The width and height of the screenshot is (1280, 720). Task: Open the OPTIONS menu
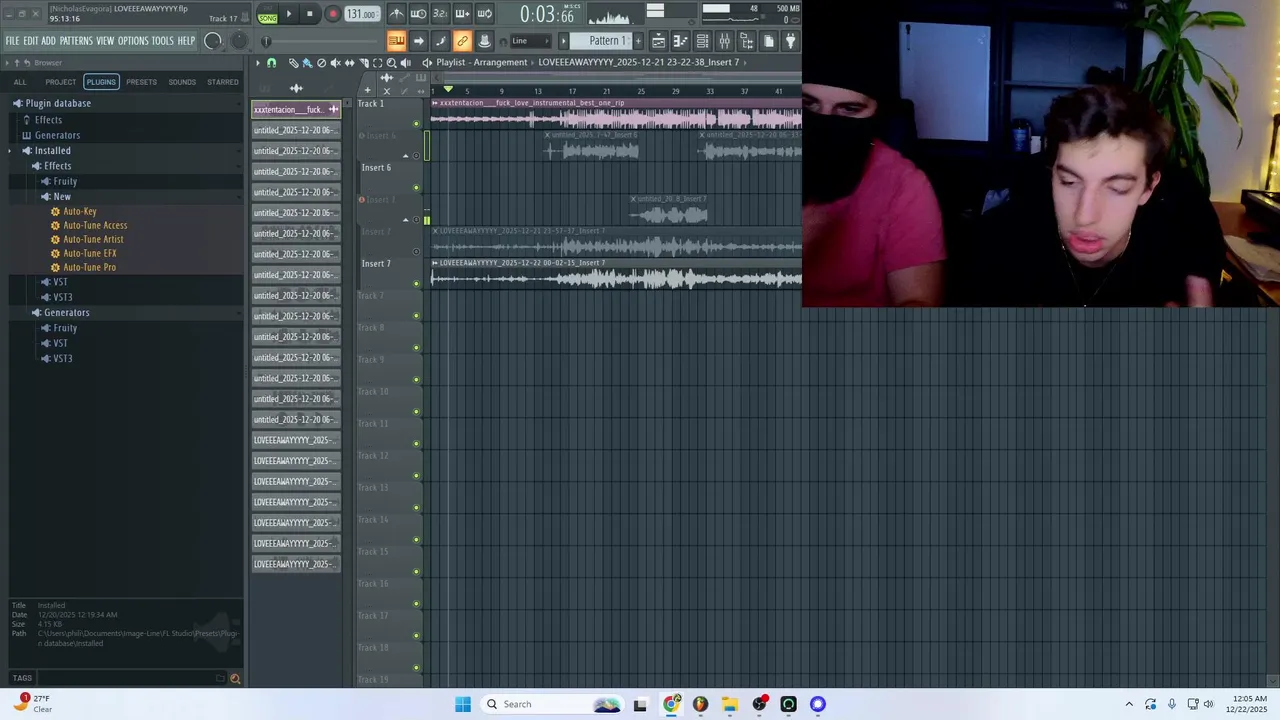133,41
